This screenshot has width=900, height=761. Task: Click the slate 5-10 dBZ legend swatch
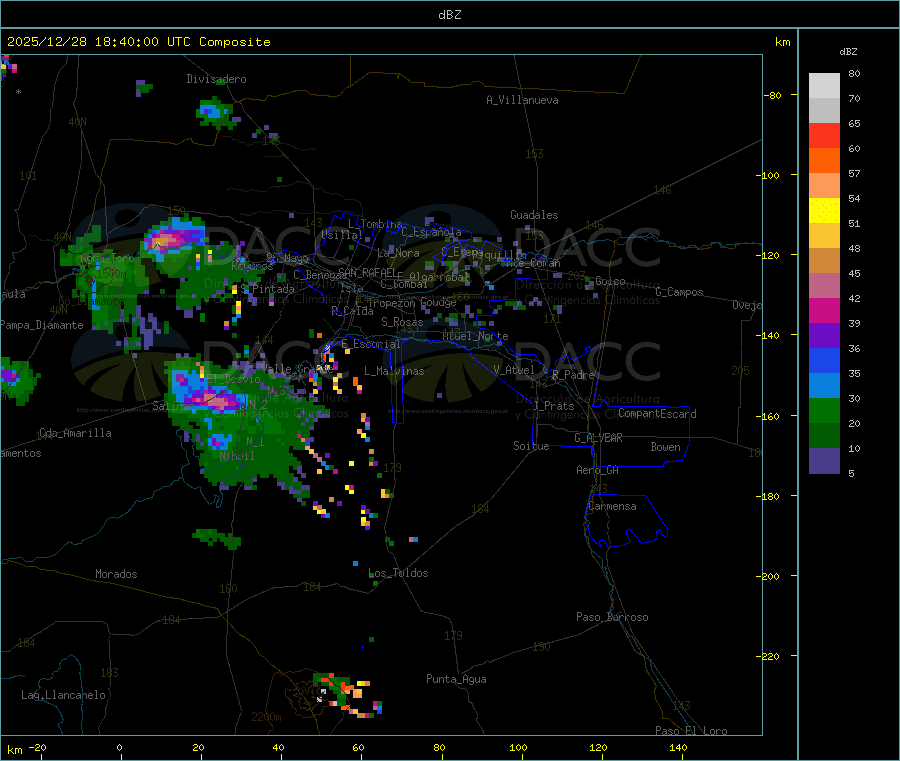824,461
